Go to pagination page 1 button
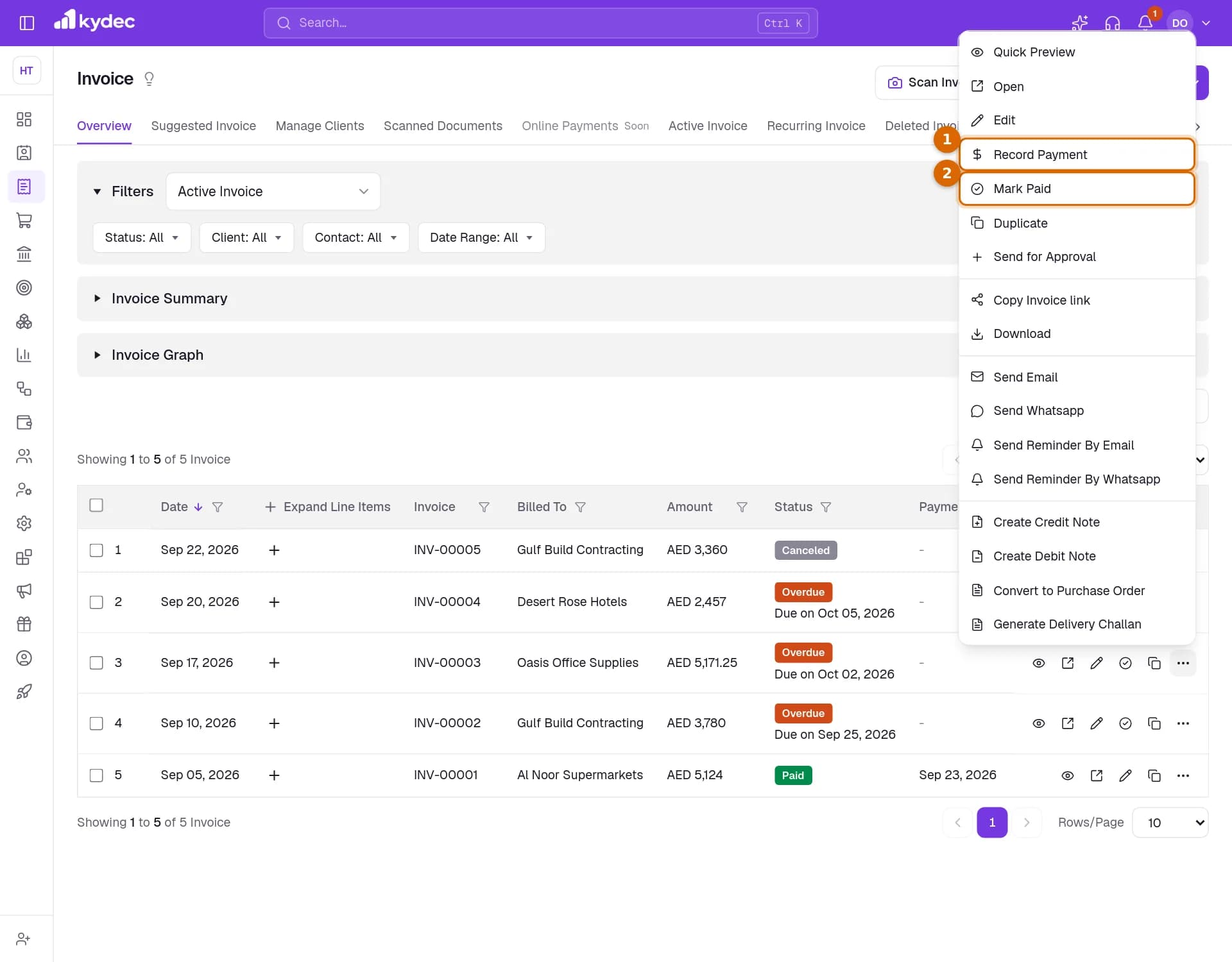The height and width of the screenshot is (962, 1232). click(x=992, y=822)
